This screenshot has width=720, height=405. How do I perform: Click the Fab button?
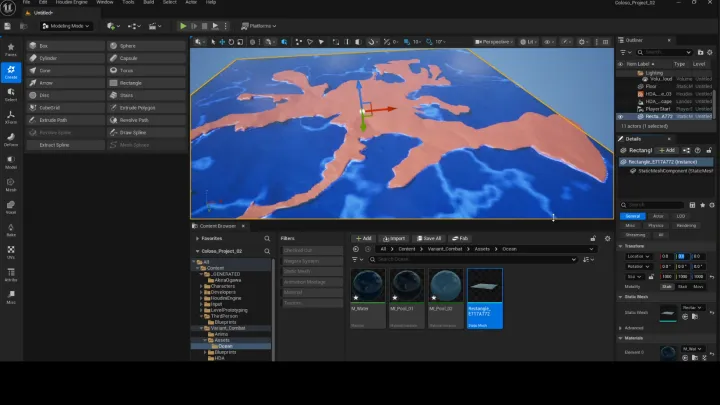tap(460, 239)
